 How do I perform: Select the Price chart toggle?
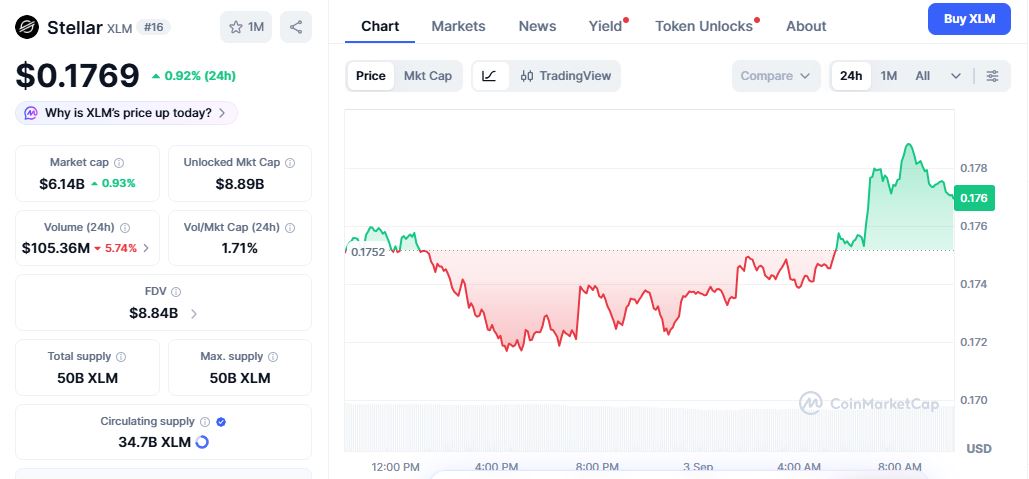(x=371, y=75)
